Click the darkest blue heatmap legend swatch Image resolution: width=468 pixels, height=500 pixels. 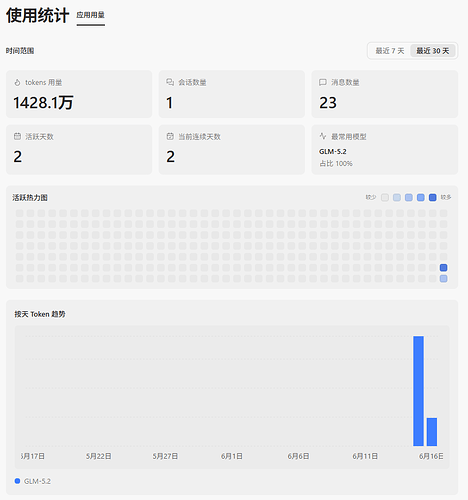[433, 197]
